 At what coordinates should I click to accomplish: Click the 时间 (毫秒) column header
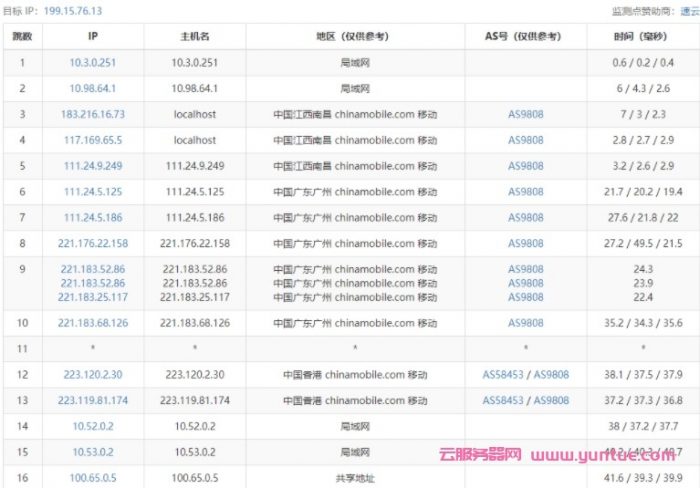[642, 36]
